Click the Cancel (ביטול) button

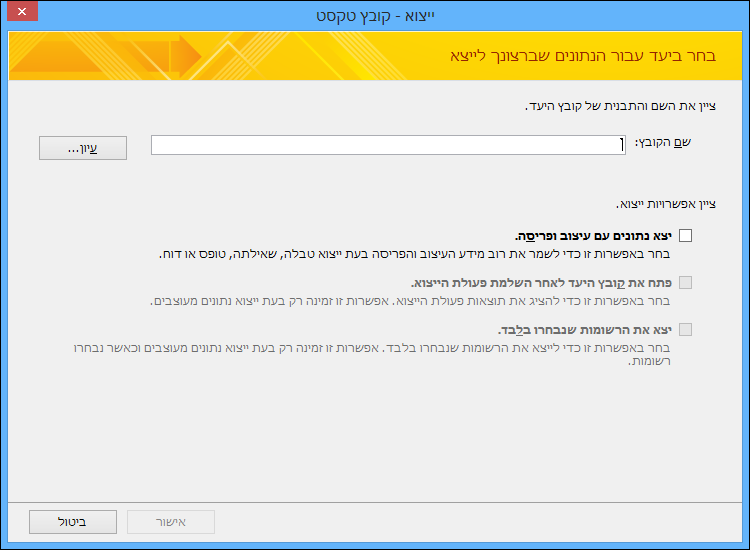pos(73,522)
